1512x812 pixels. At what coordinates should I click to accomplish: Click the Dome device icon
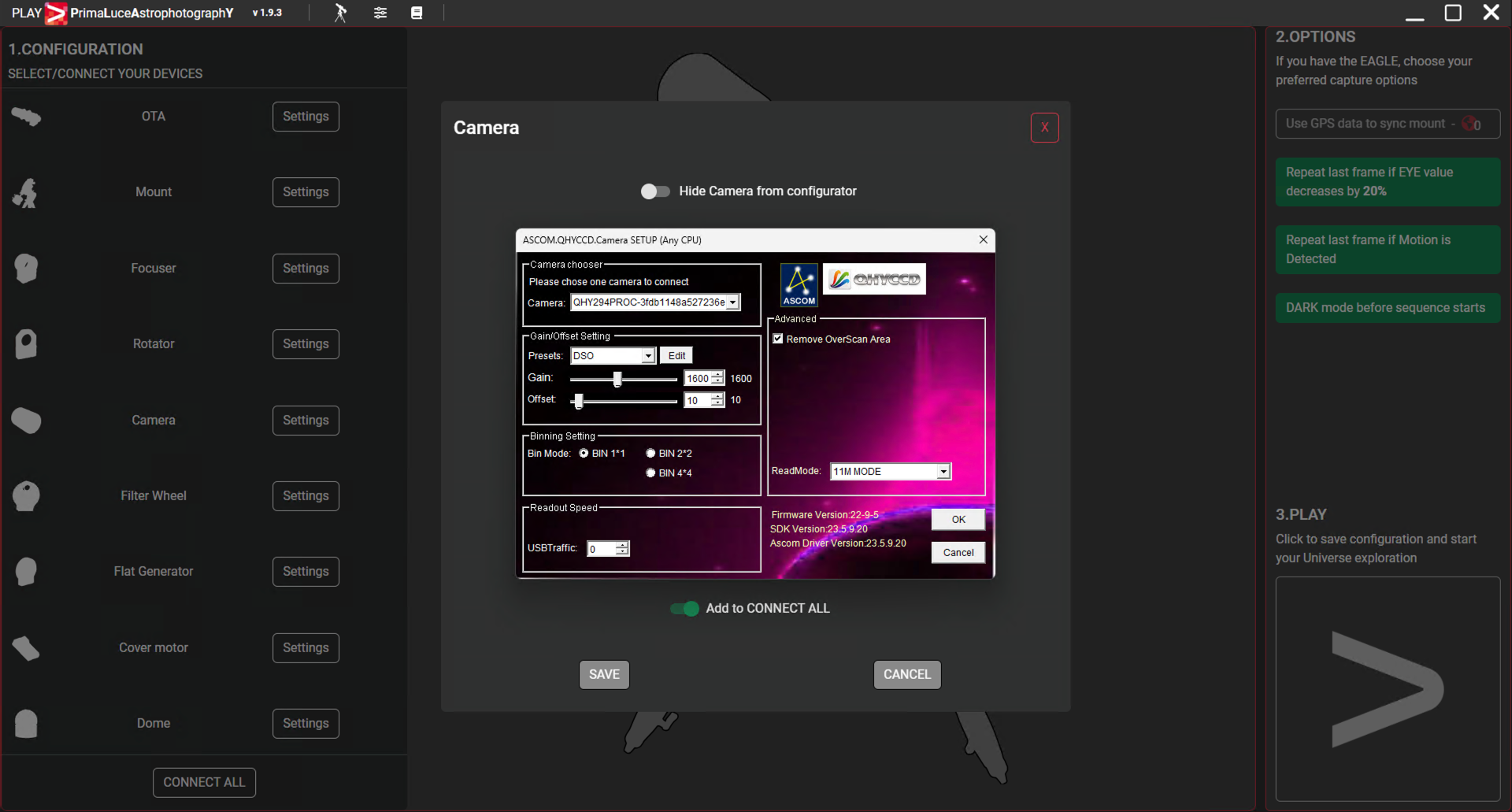(26, 724)
